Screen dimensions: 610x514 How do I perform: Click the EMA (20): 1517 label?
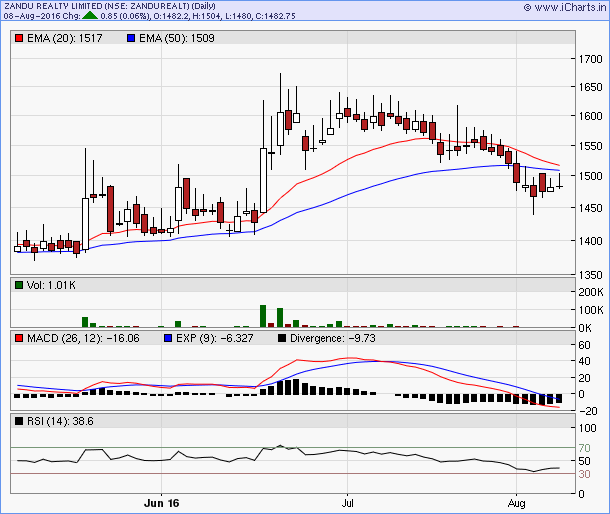pyautogui.click(x=65, y=38)
